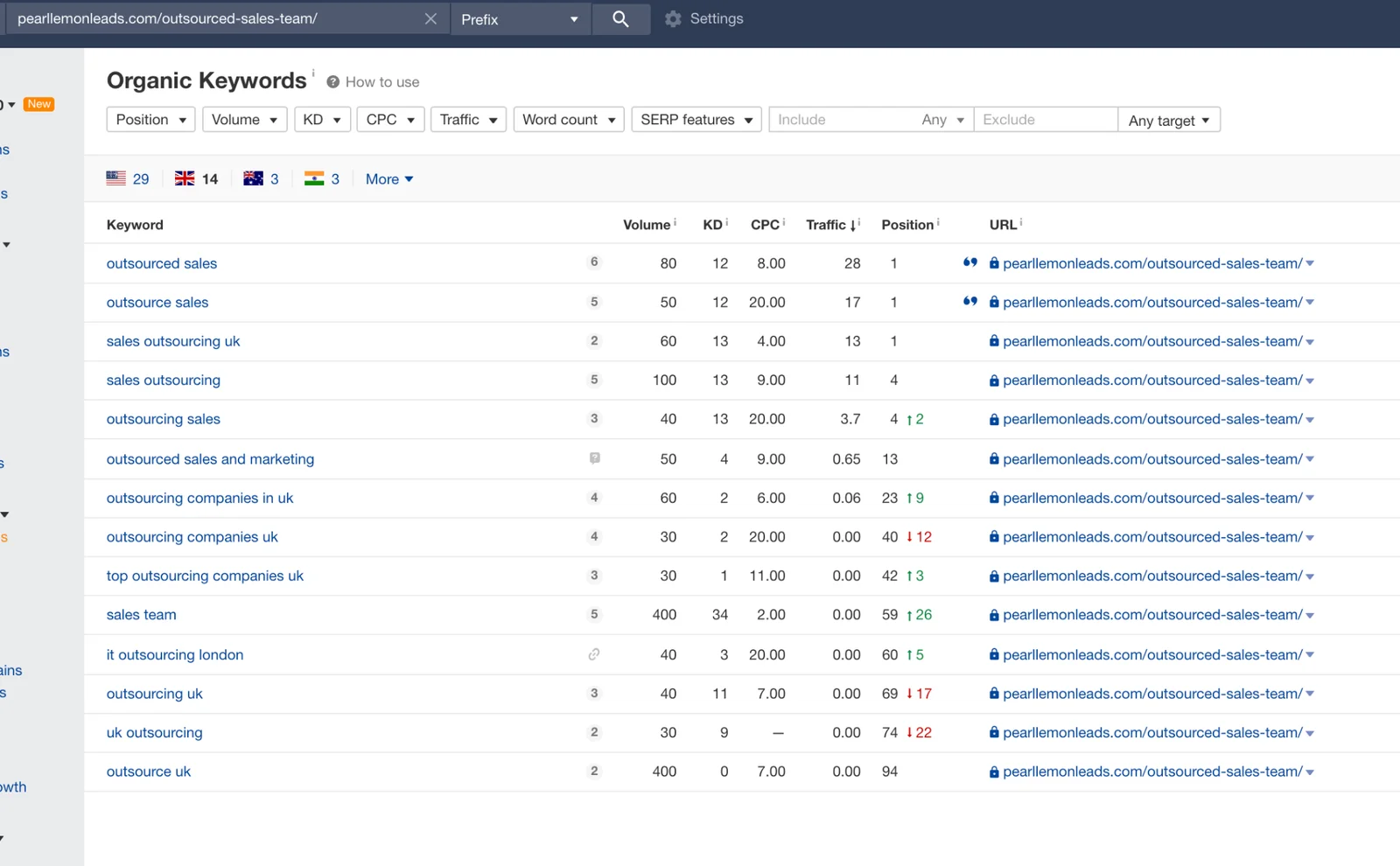The width and height of the screenshot is (1400, 866).
Task: Click the URL column info icon
Action: [1021, 222]
